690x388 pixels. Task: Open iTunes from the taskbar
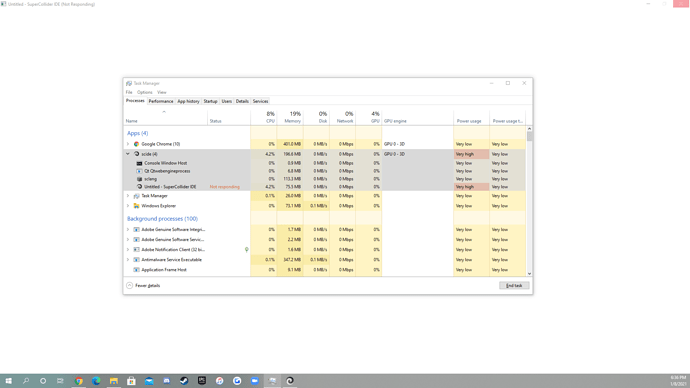pos(219,381)
